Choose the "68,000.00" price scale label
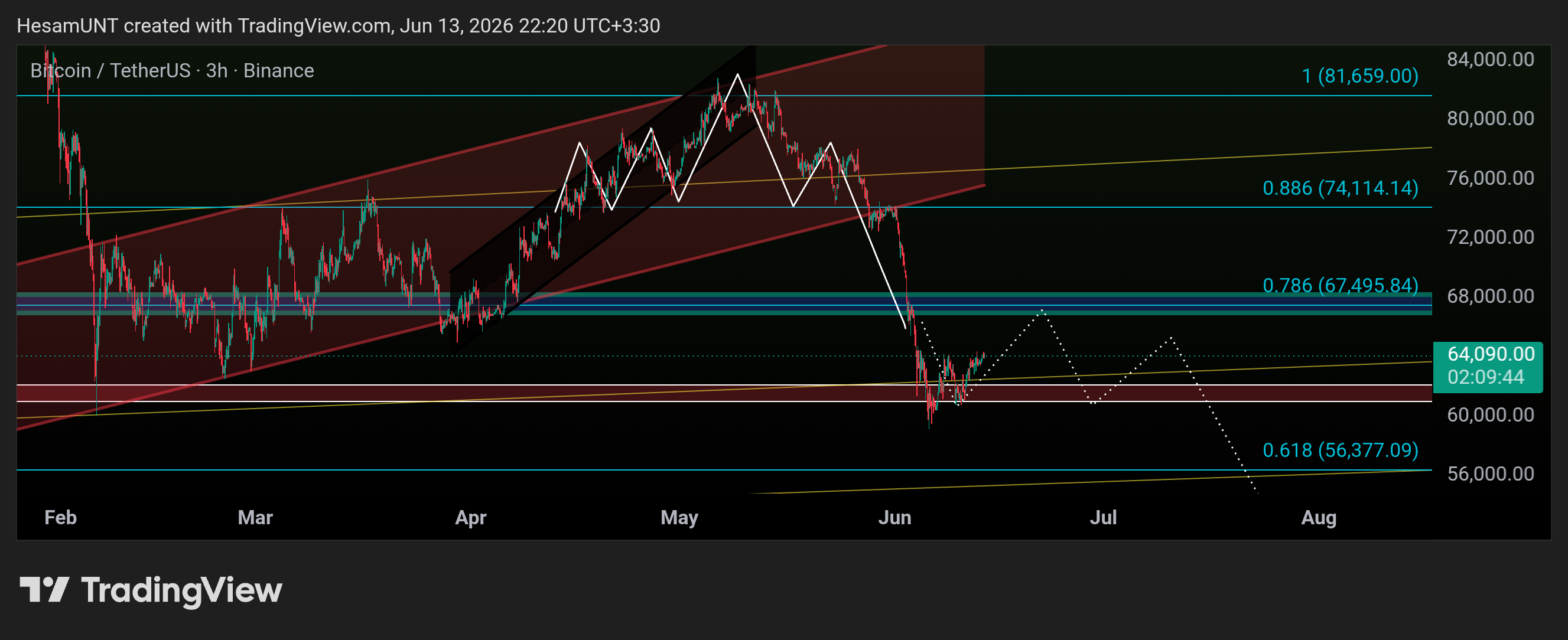This screenshot has width=1568, height=640. [1491, 296]
